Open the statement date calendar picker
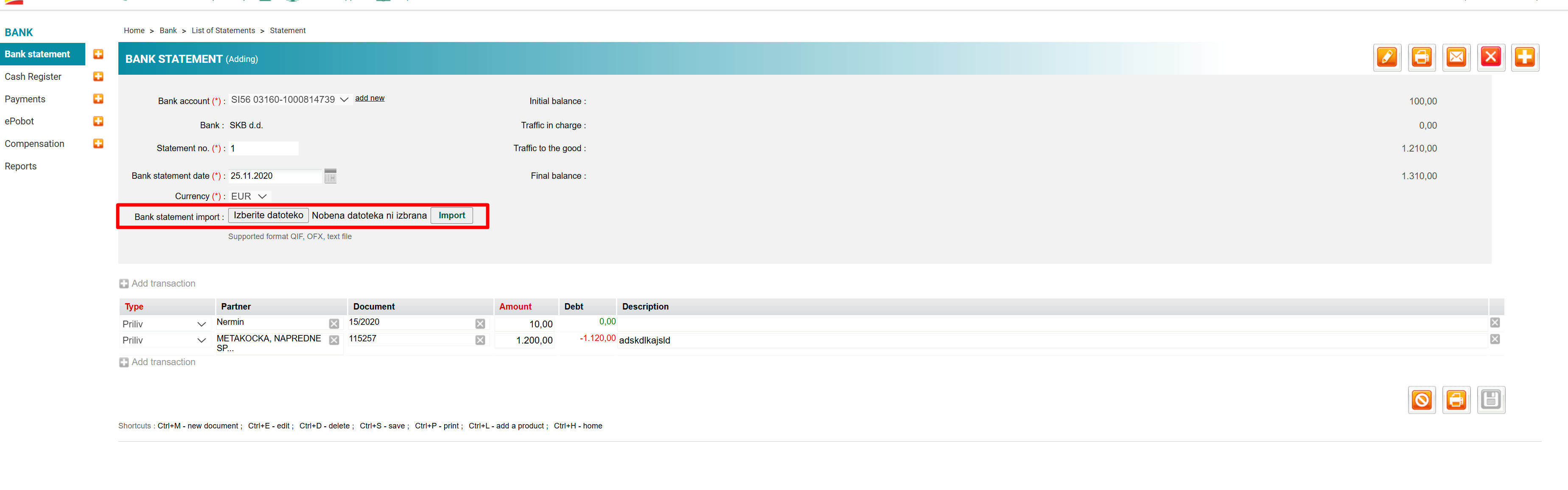 330,176
